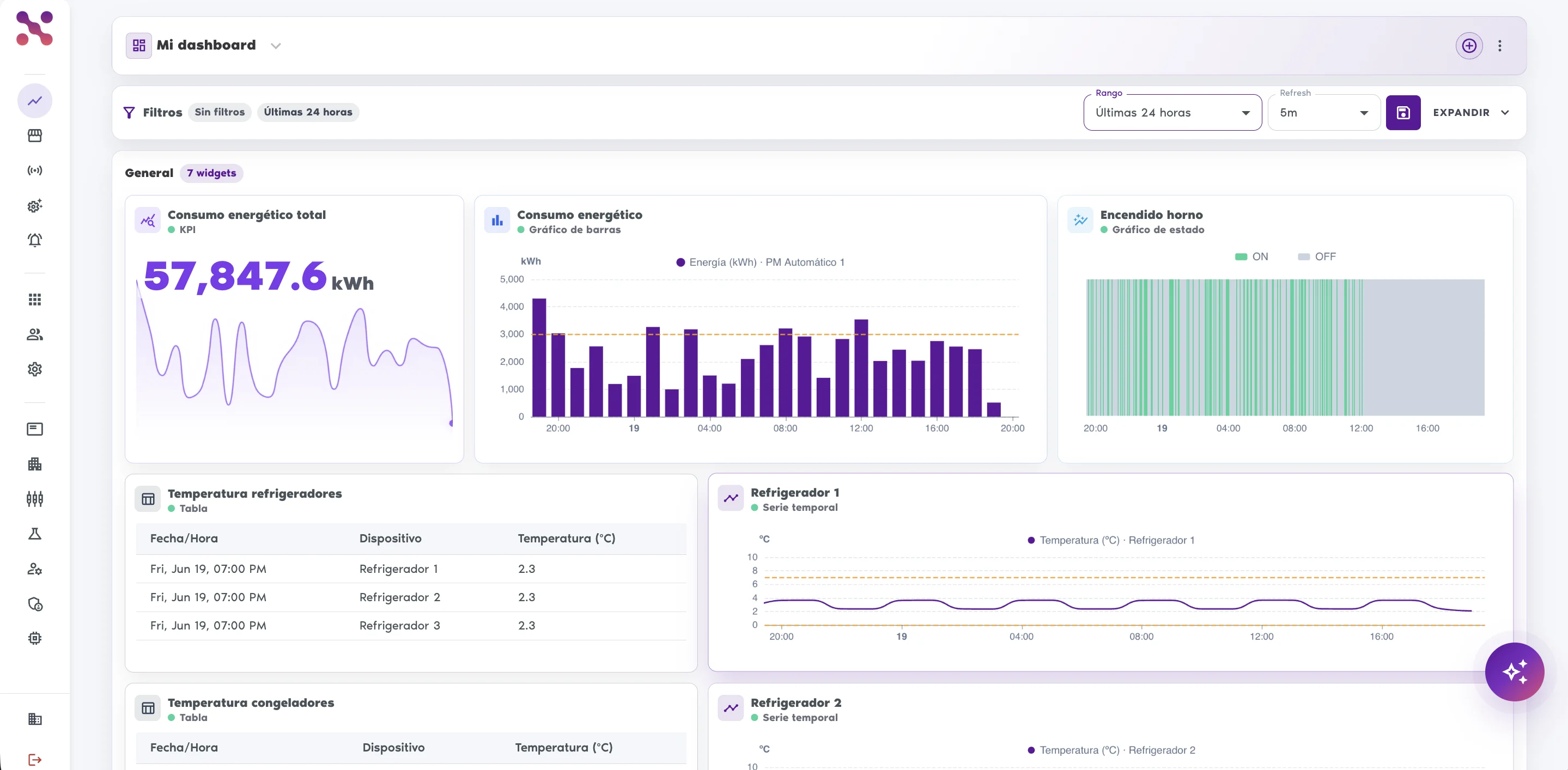Open the gear with sparkle automation icon
1568x770 pixels.
click(x=35, y=206)
